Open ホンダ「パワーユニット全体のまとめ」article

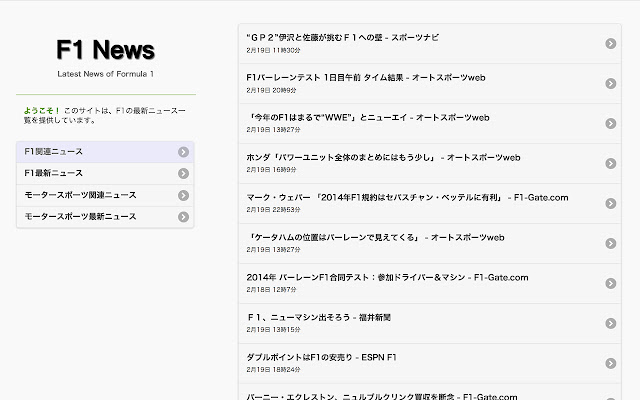(383, 158)
